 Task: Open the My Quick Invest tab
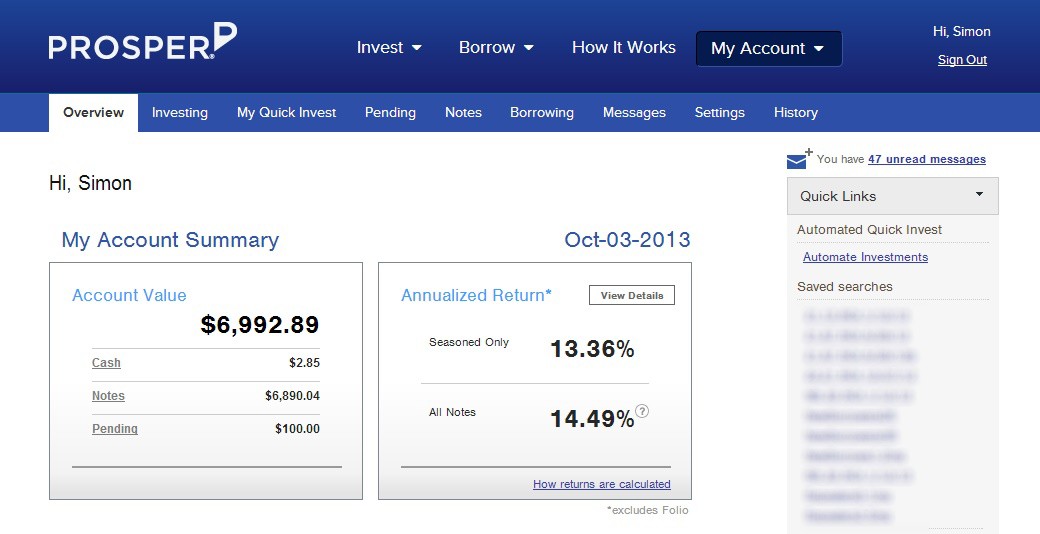(x=286, y=113)
